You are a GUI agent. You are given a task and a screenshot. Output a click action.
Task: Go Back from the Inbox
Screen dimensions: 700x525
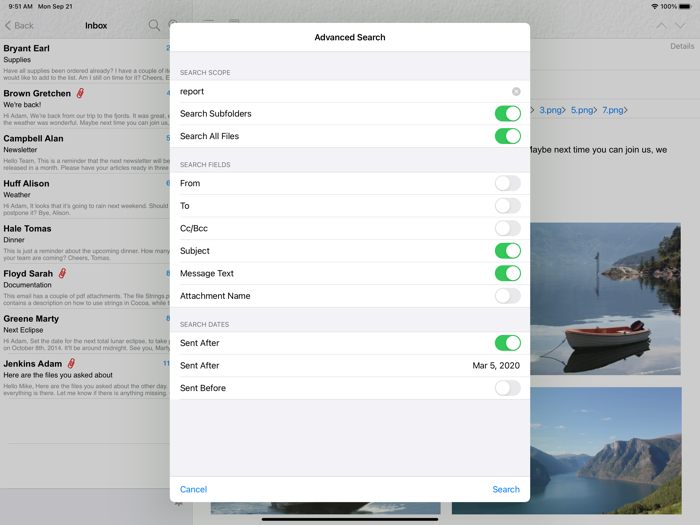(x=19, y=25)
